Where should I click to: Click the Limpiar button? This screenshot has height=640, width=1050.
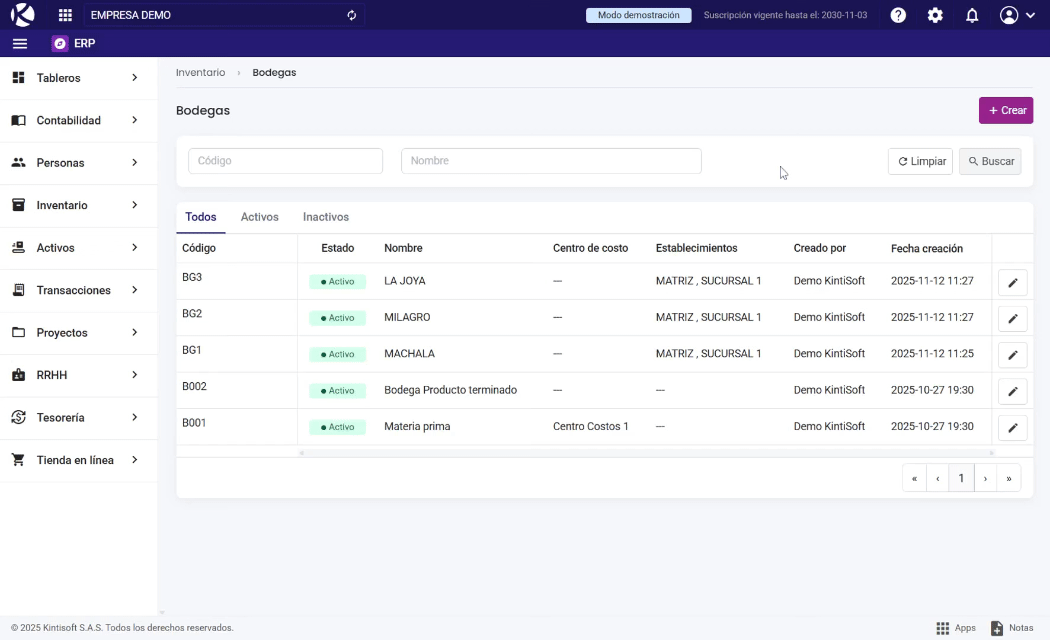(x=920, y=161)
